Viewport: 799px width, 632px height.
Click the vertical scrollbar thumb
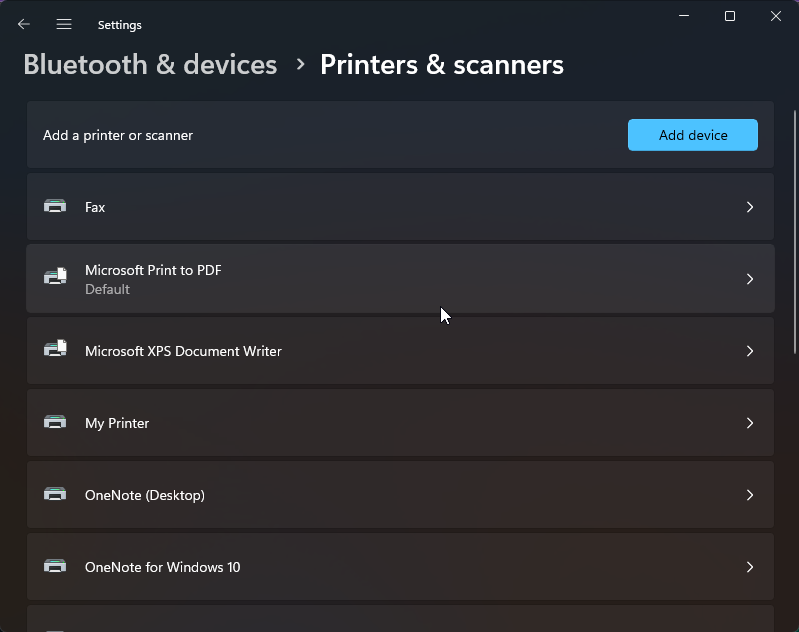coord(795,232)
